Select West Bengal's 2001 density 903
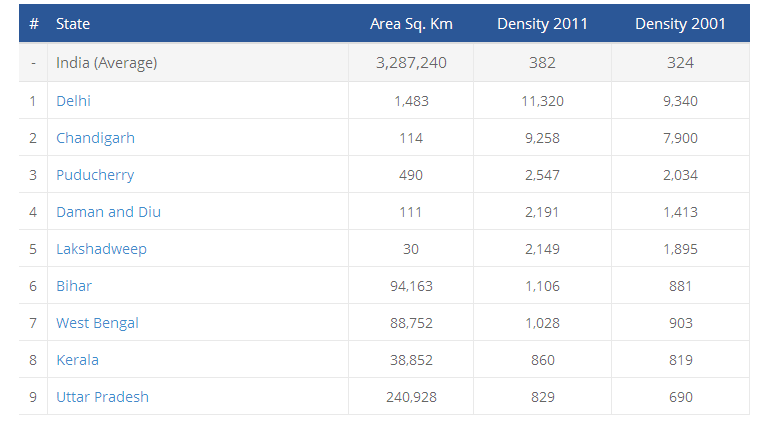761x433 pixels. pyautogui.click(x=680, y=323)
